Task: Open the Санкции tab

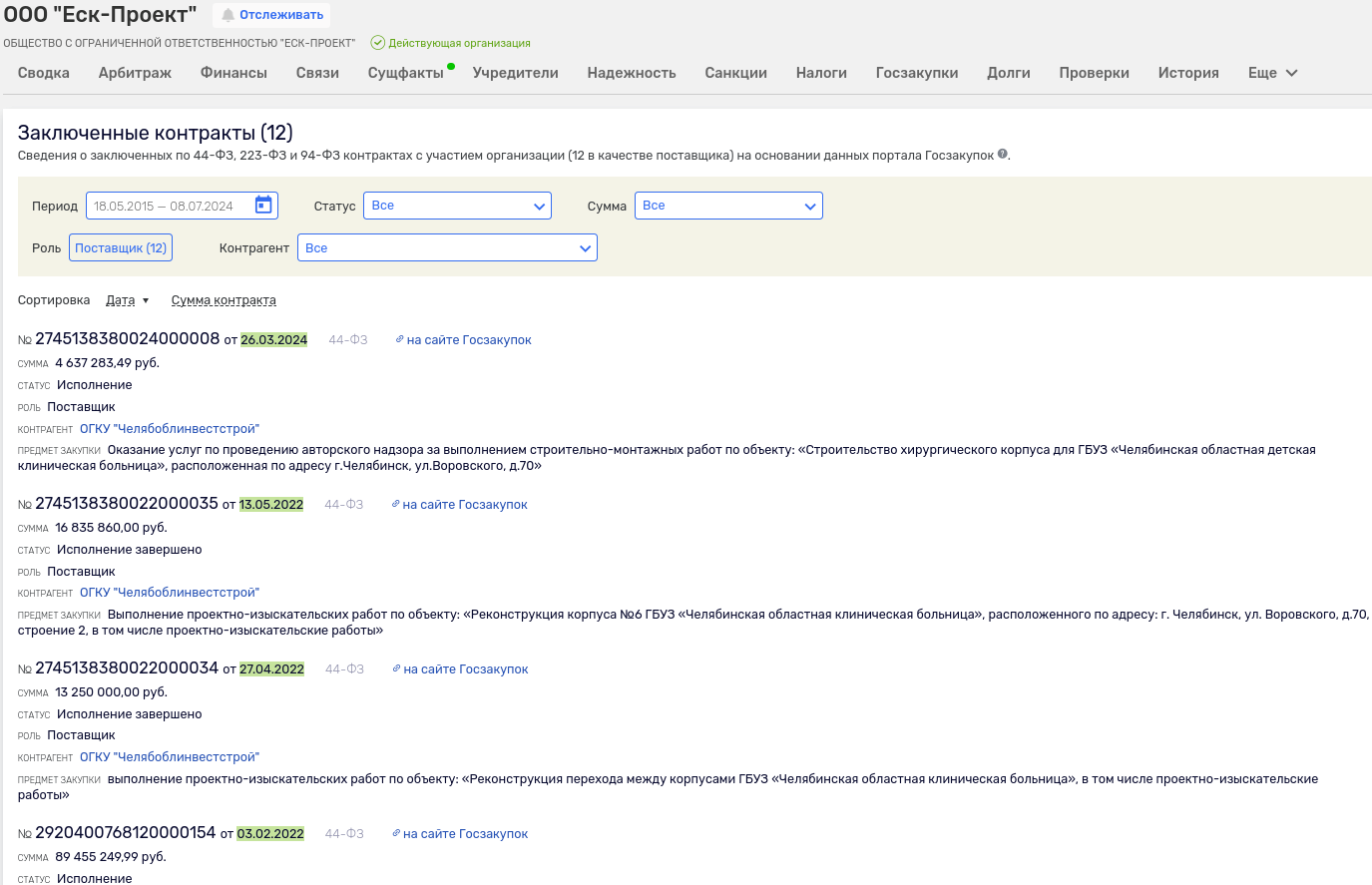Action: (736, 73)
